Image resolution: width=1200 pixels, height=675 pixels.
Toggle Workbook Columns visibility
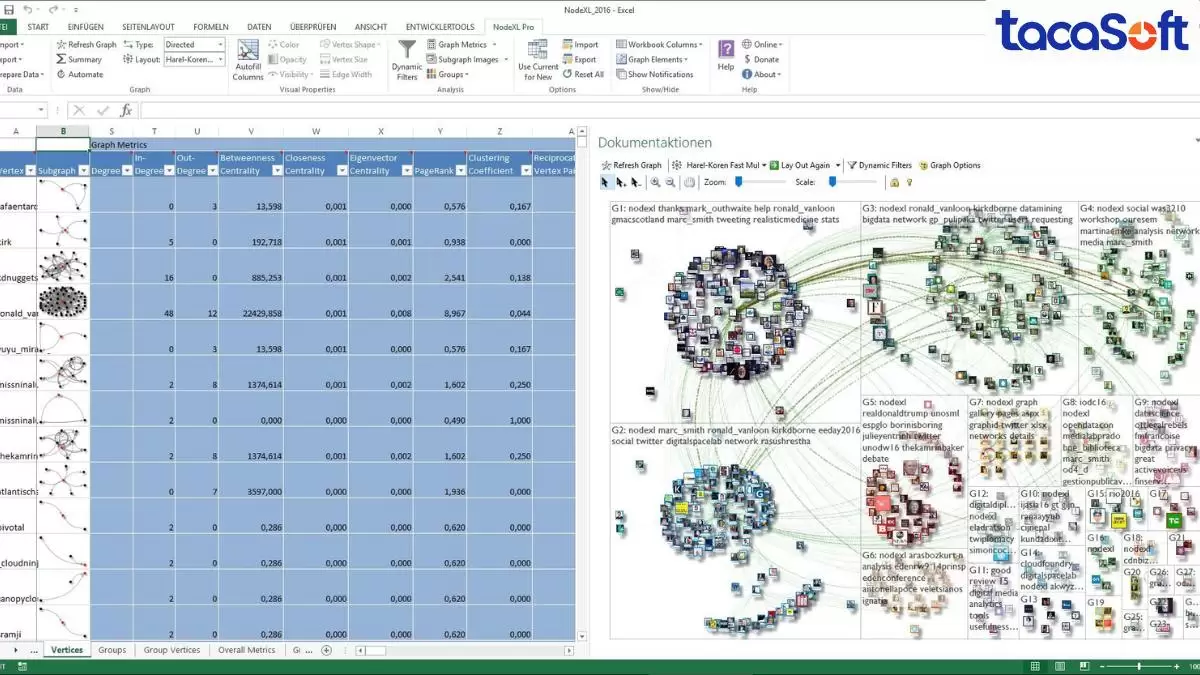pyautogui.click(x=657, y=44)
